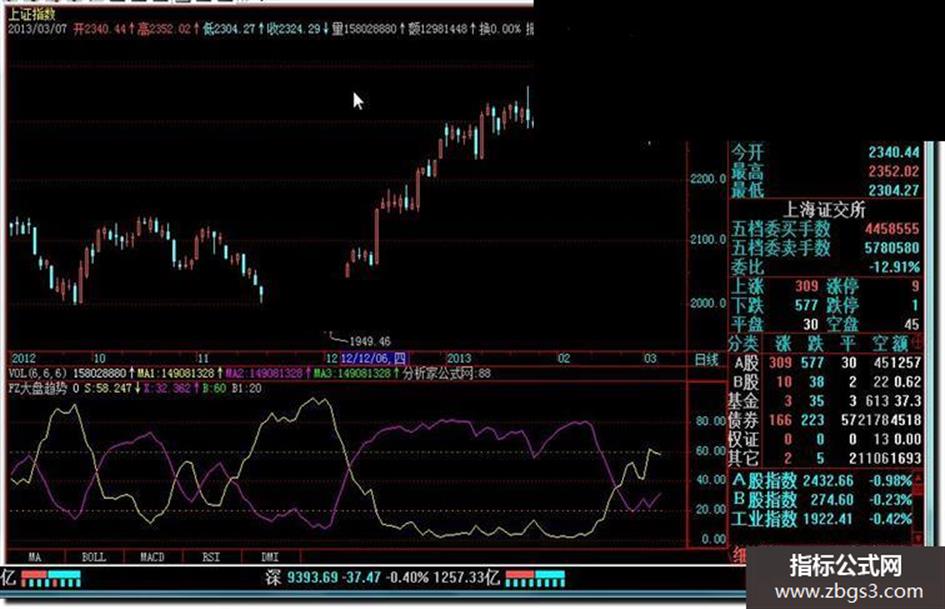
Task: Click the 平盘 label
Action: click(747, 324)
